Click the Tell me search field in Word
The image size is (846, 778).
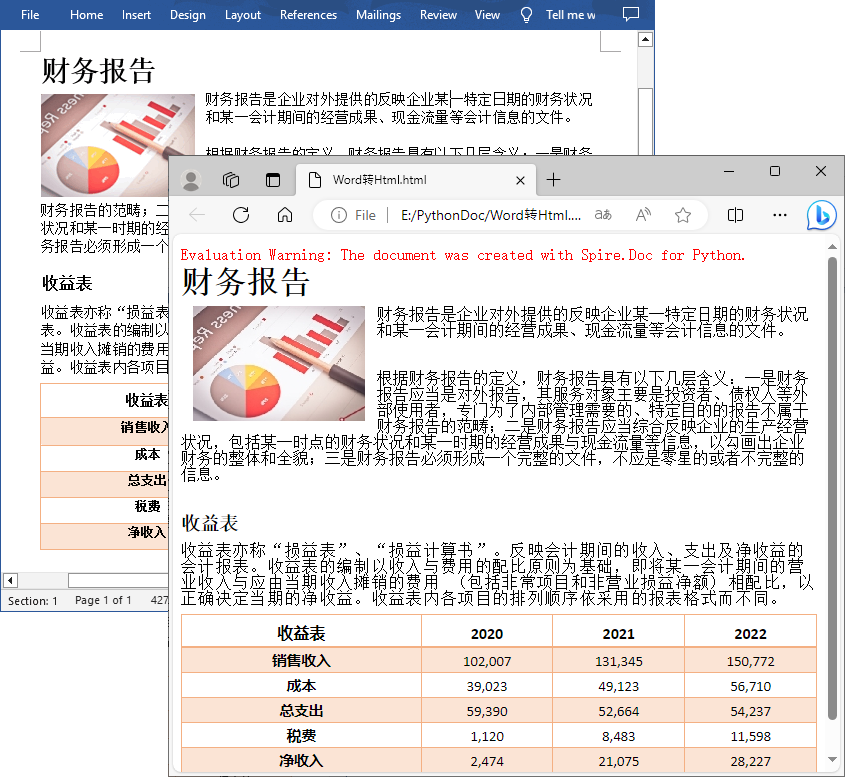coord(570,15)
